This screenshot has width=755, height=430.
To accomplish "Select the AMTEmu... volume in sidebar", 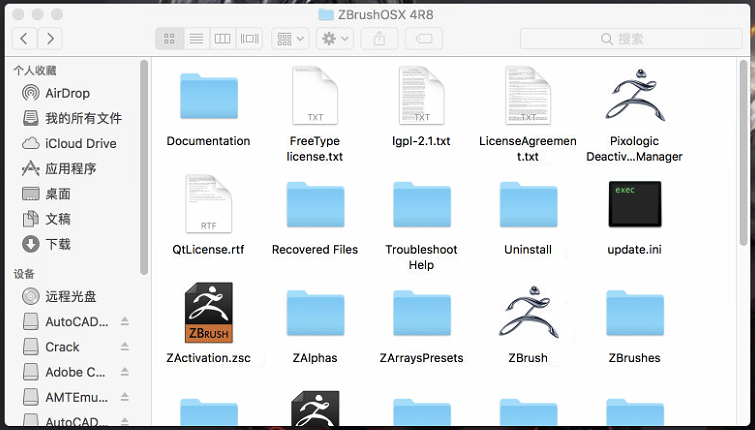I will pyautogui.click(x=65, y=397).
